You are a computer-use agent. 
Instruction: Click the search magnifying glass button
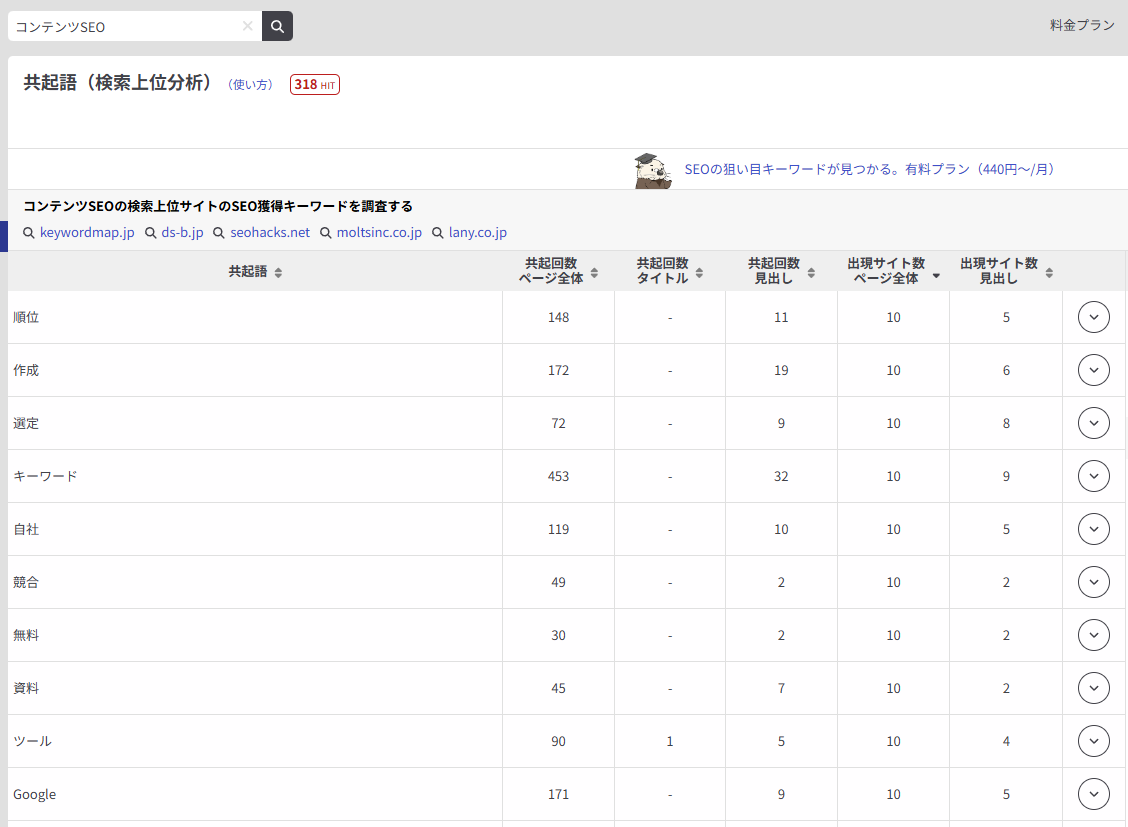pyautogui.click(x=277, y=26)
